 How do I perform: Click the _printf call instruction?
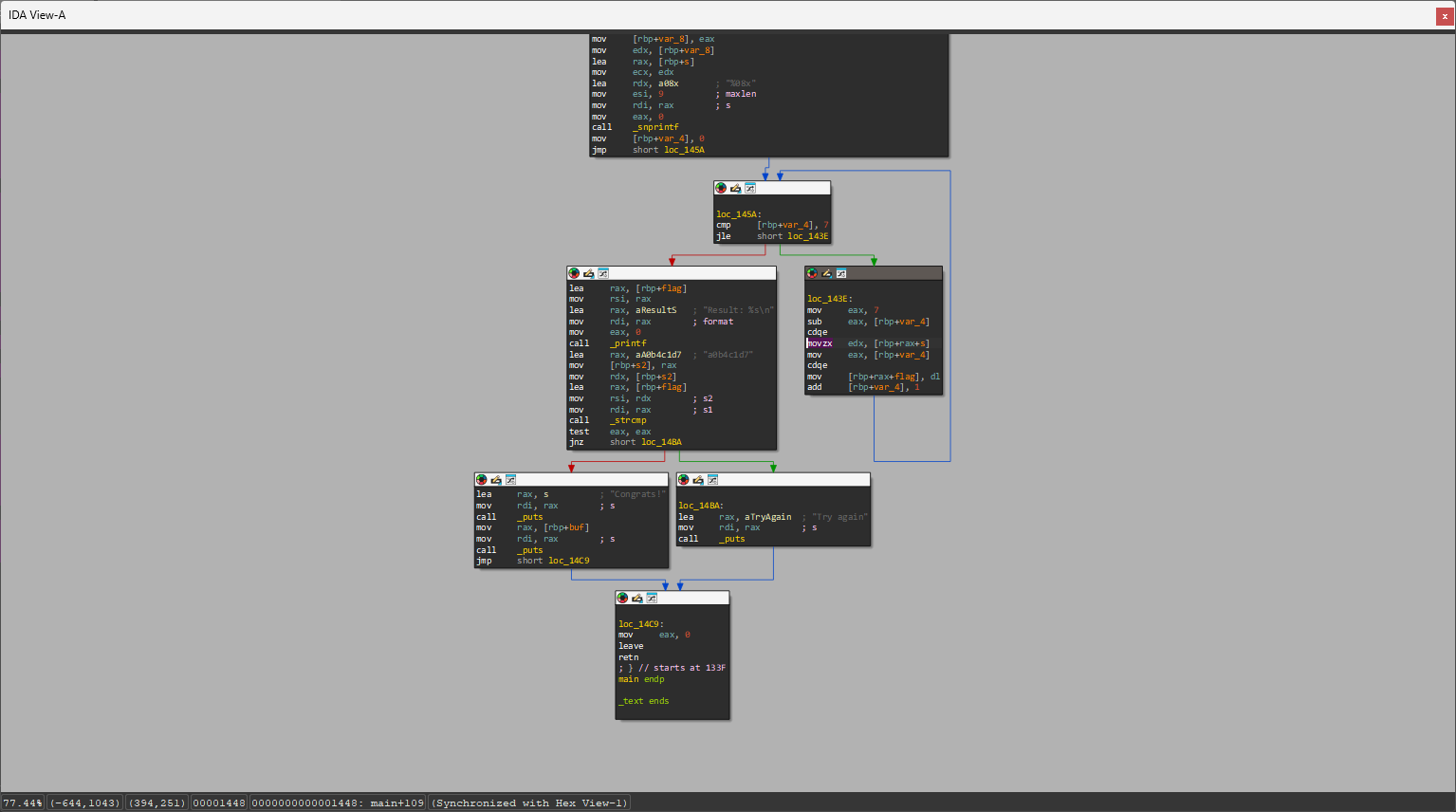[628, 343]
